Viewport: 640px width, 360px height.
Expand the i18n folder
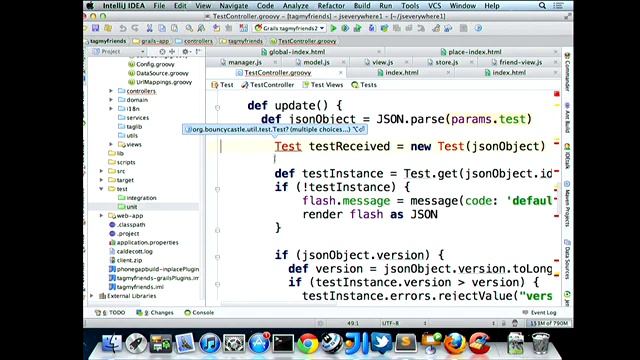coord(111,109)
